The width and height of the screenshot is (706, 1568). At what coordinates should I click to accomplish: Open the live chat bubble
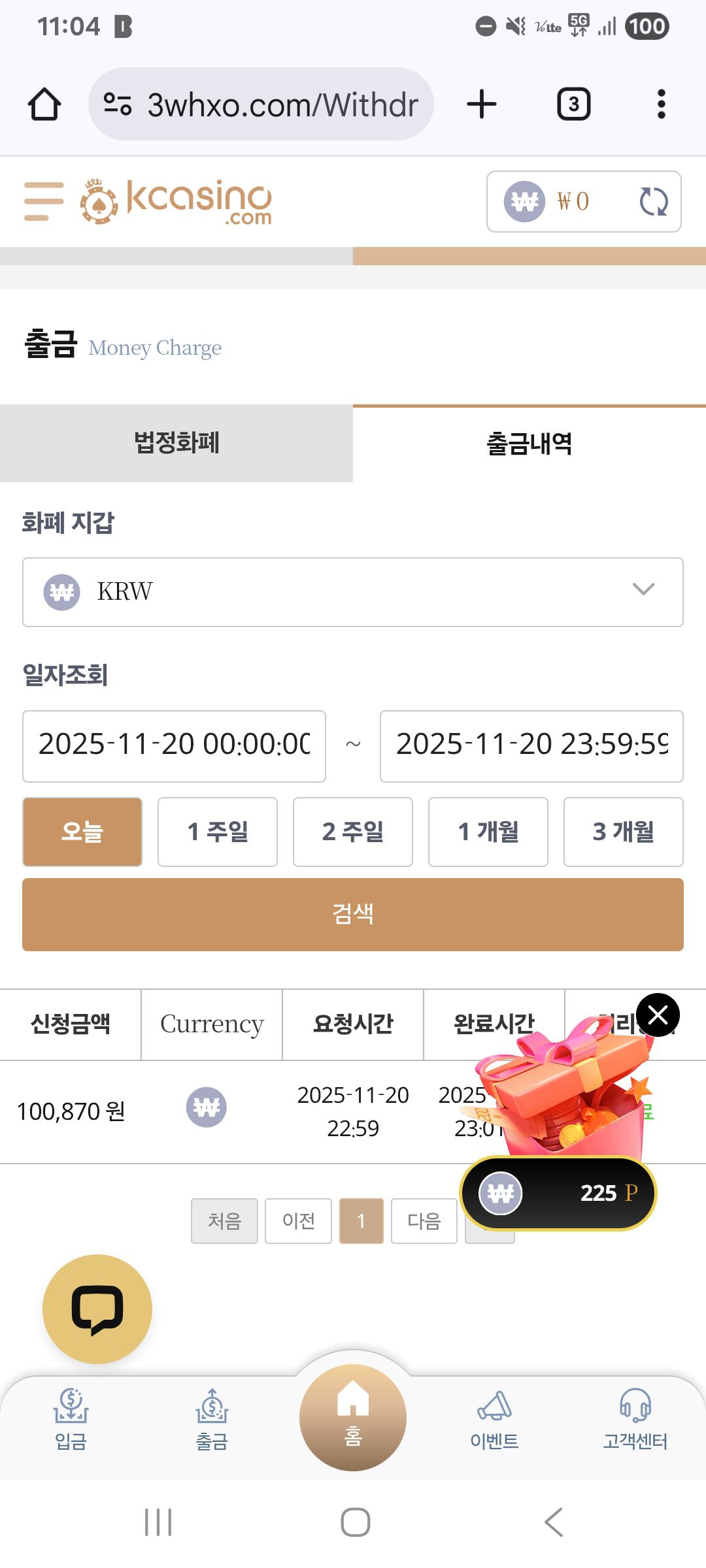point(97,1309)
